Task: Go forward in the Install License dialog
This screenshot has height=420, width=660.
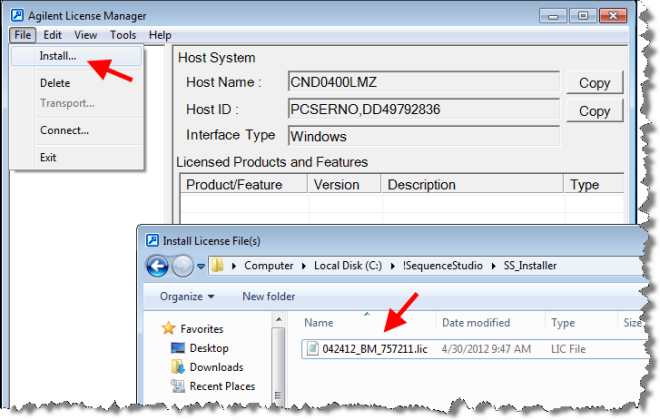Action: coord(183,266)
